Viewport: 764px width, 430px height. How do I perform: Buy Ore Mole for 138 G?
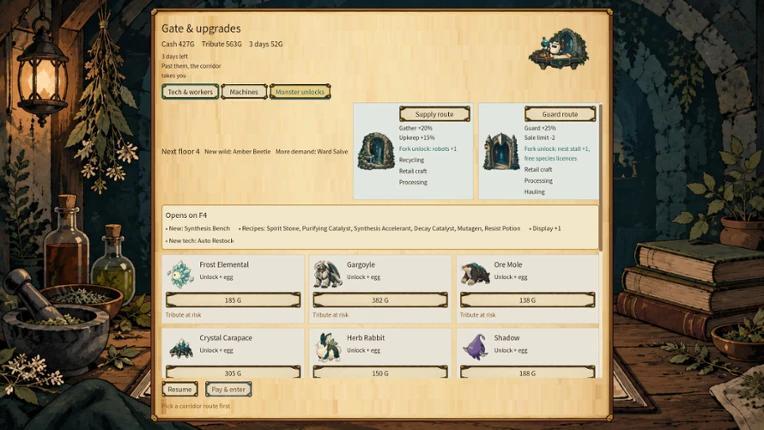(x=527, y=300)
